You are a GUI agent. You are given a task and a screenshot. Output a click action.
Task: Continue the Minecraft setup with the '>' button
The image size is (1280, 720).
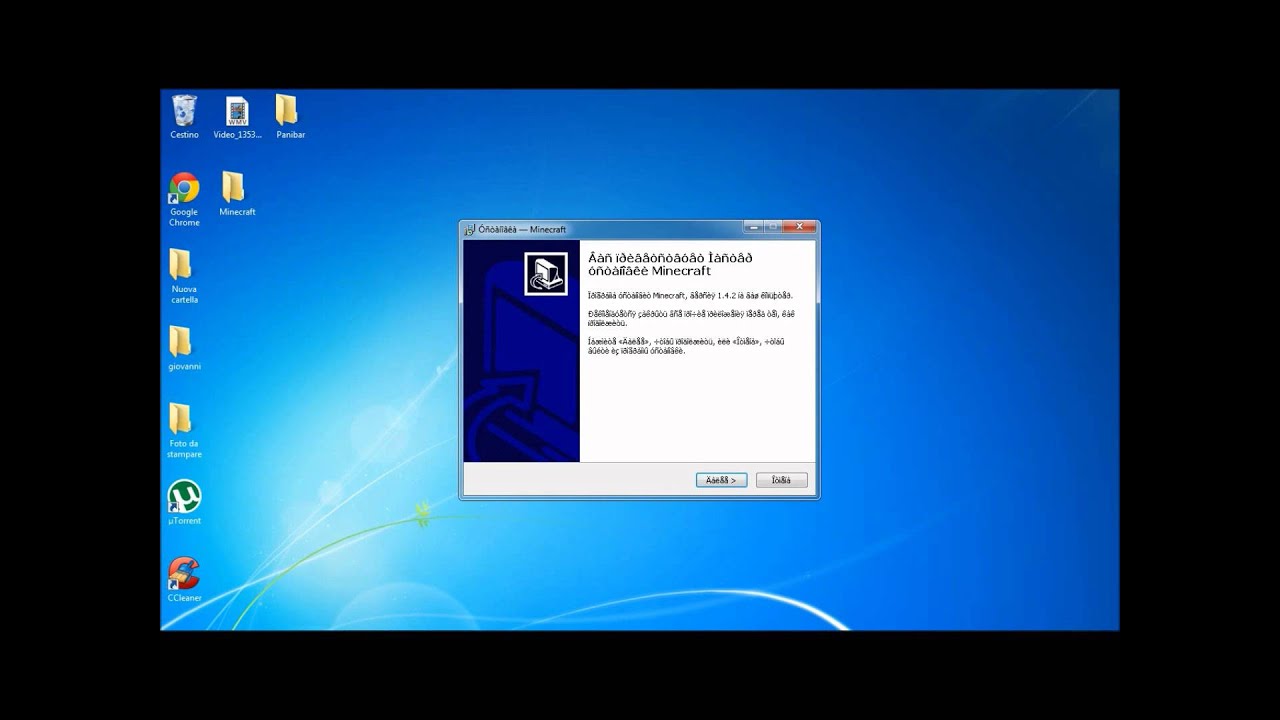(x=721, y=480)
